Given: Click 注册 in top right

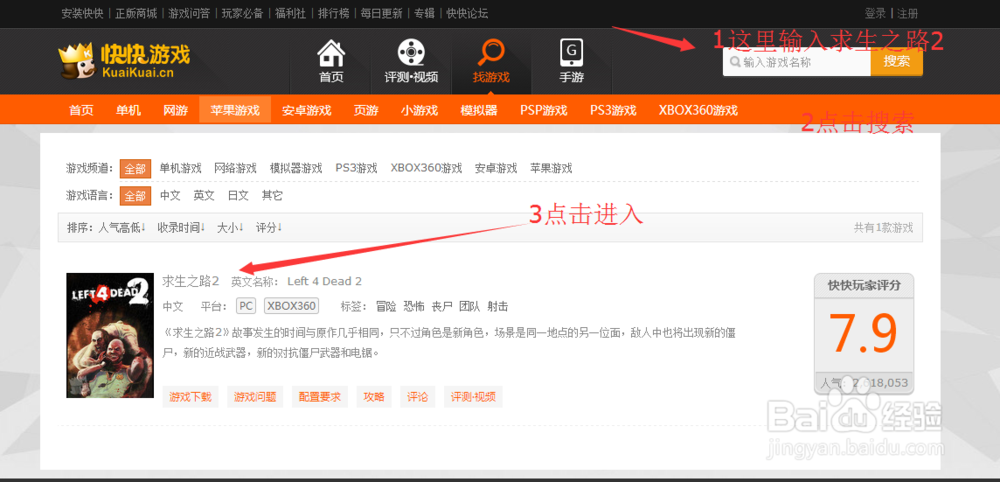Looking at the screenshot, I should pos(908,13).
